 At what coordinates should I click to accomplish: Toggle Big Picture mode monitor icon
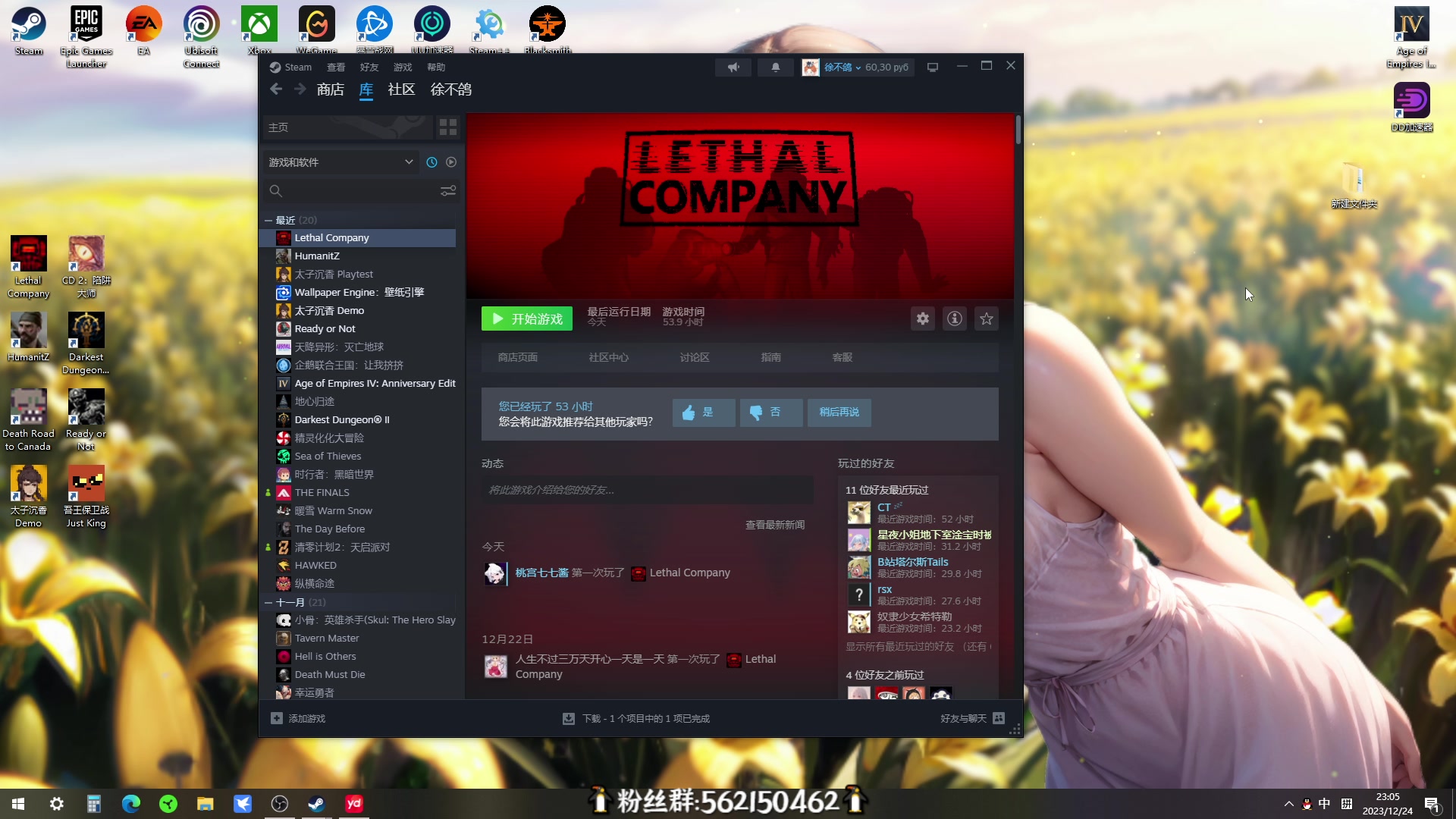(x=933, y=67)
